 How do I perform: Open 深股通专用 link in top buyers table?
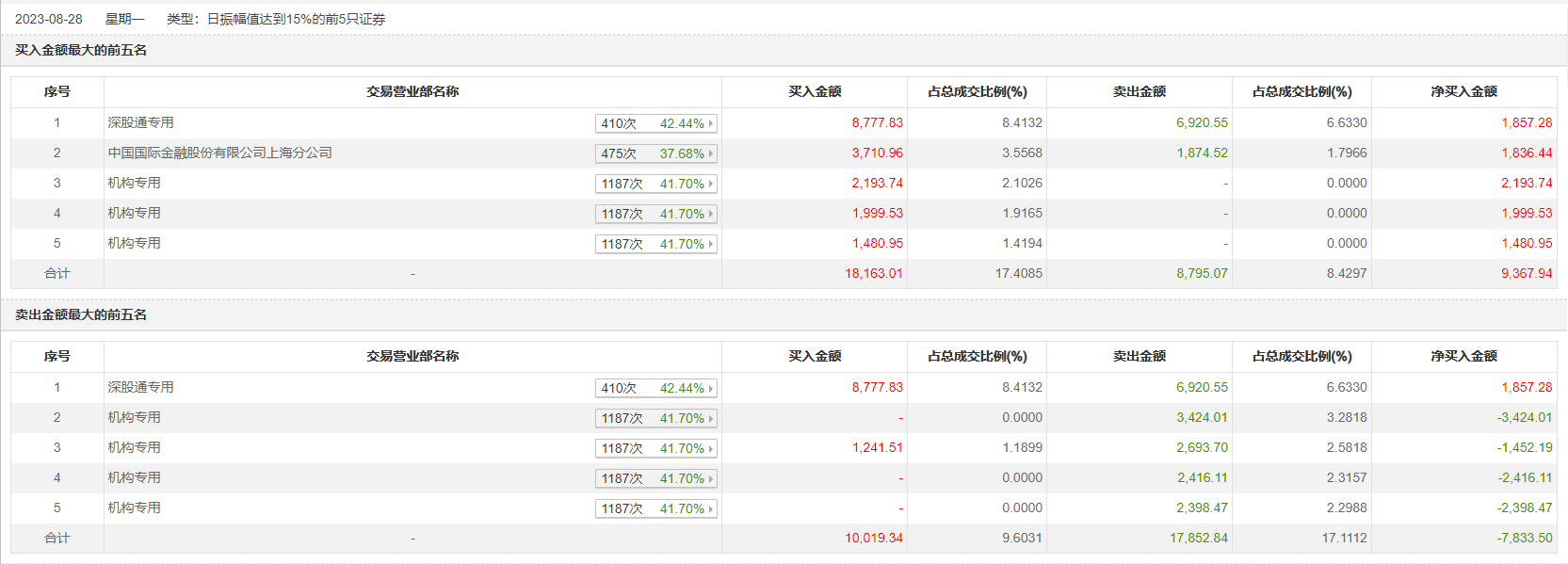140,122
